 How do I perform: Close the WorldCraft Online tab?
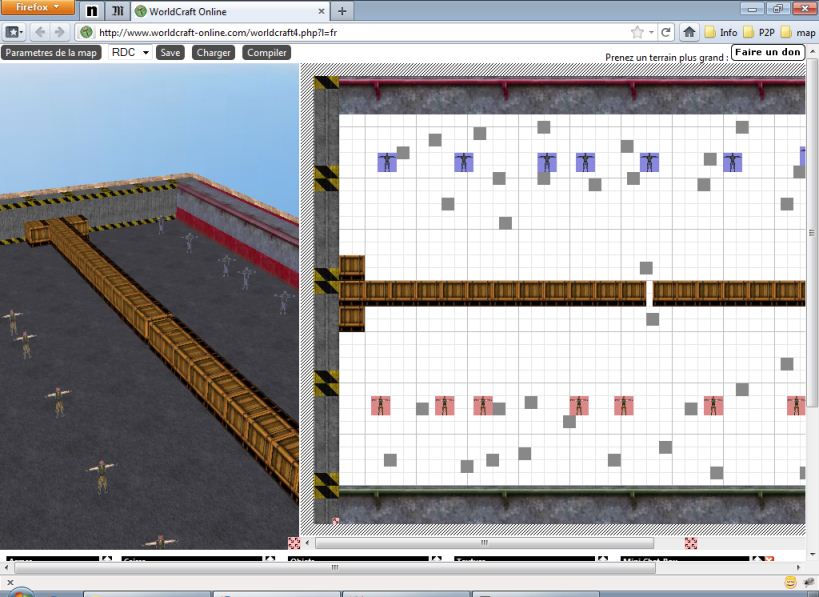pyautogui.click(x=321, y=11)
